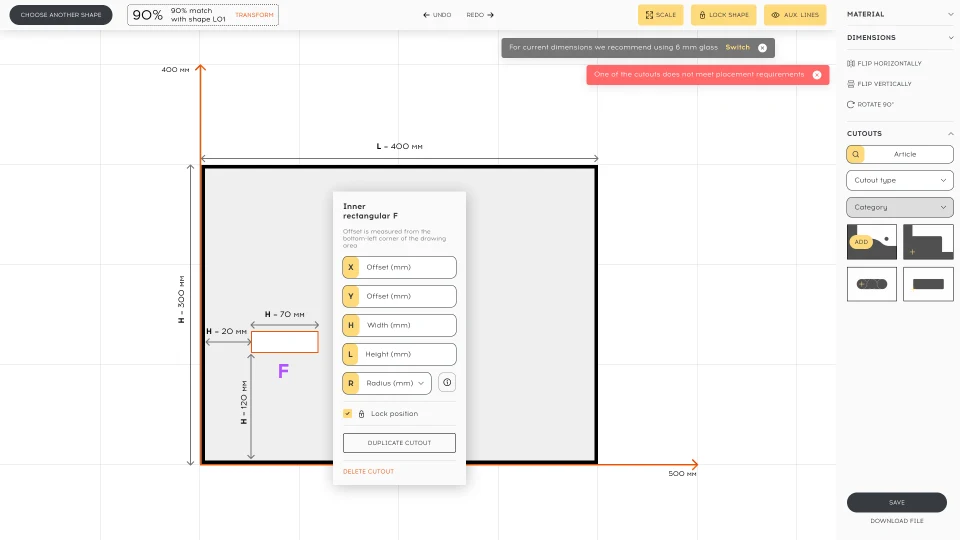Click the H - 300 mm dimension label
960x540 pixels.
pos(181,299)
